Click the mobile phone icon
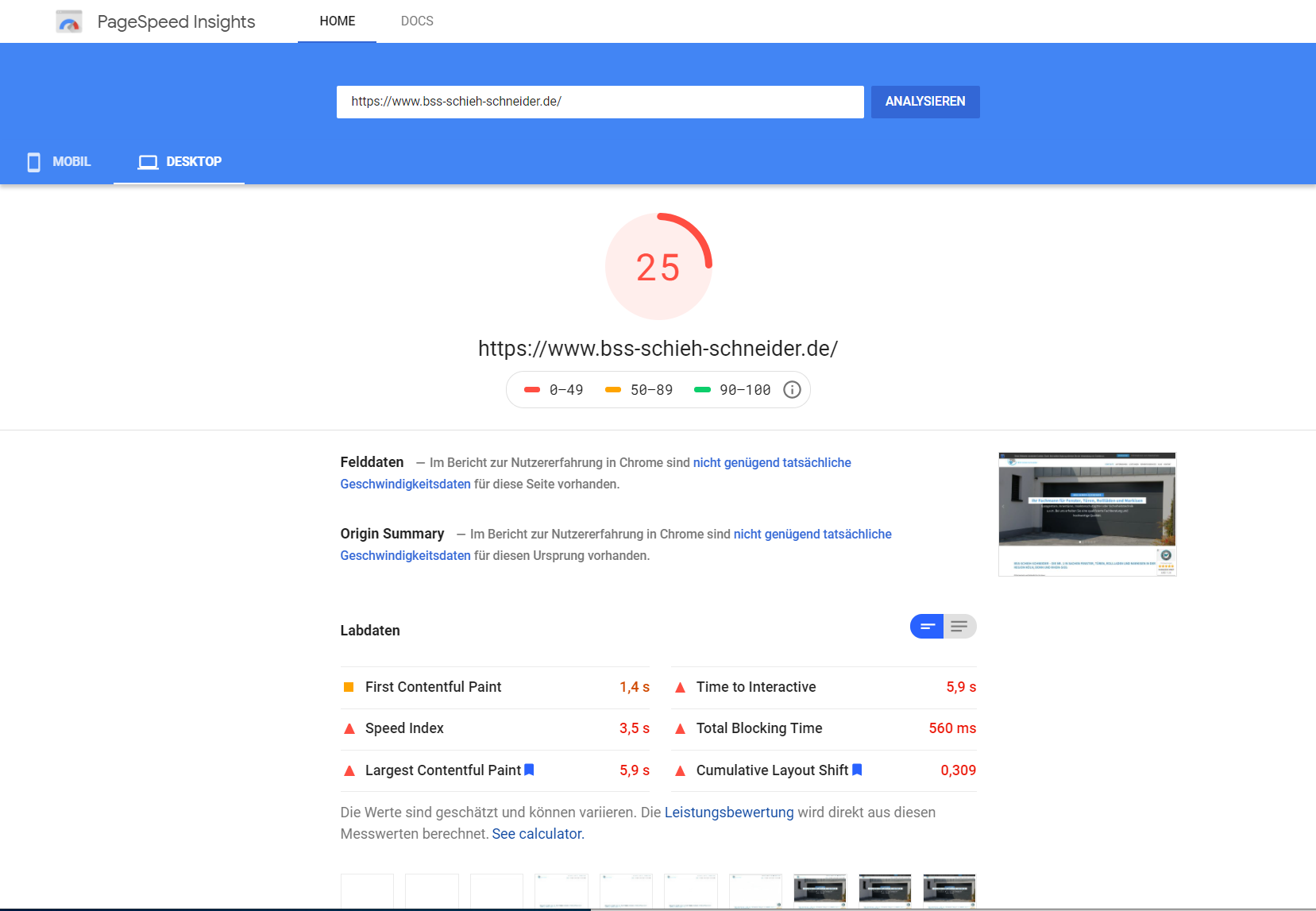Screen dimensions: 1316x911 tap(34, 162)
